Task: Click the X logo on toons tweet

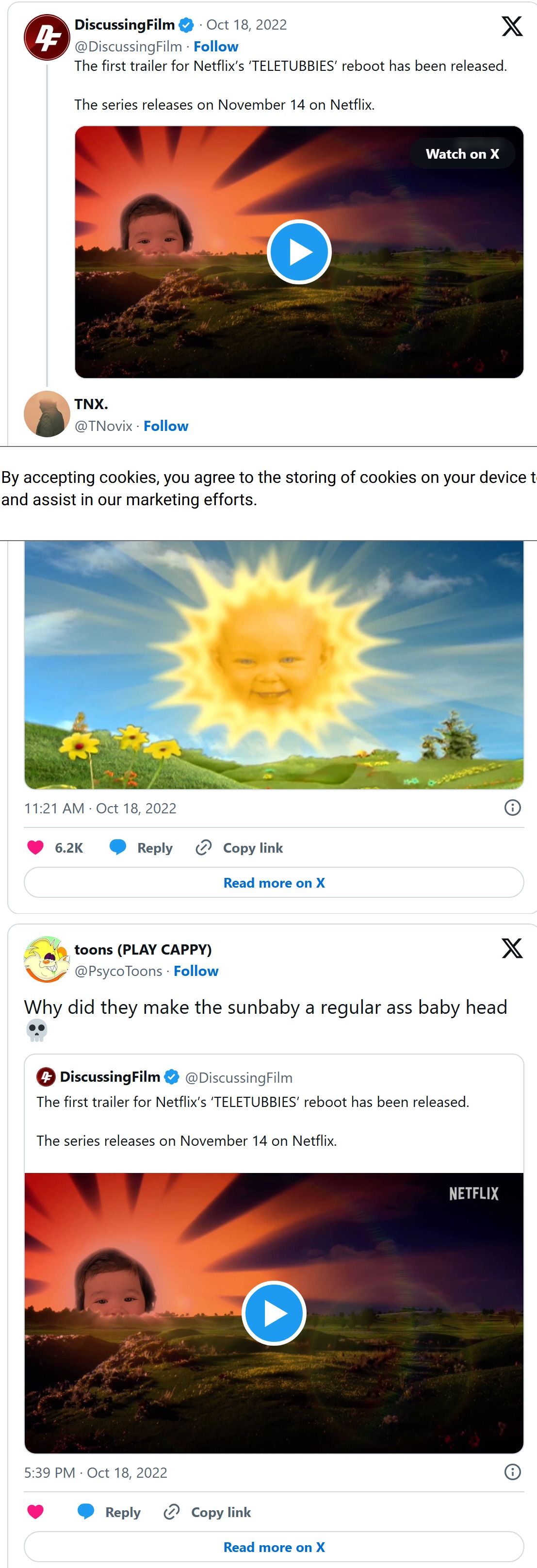Action: [511, 948]
